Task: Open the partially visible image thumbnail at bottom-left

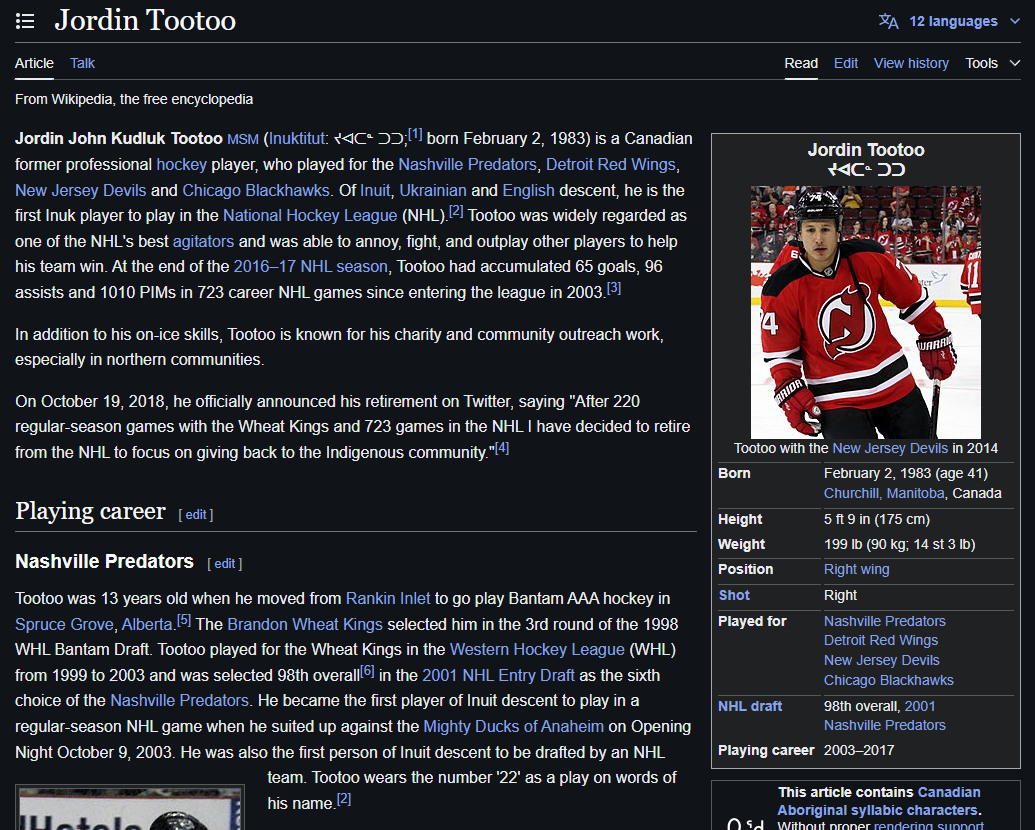Action: click(130, 808)
